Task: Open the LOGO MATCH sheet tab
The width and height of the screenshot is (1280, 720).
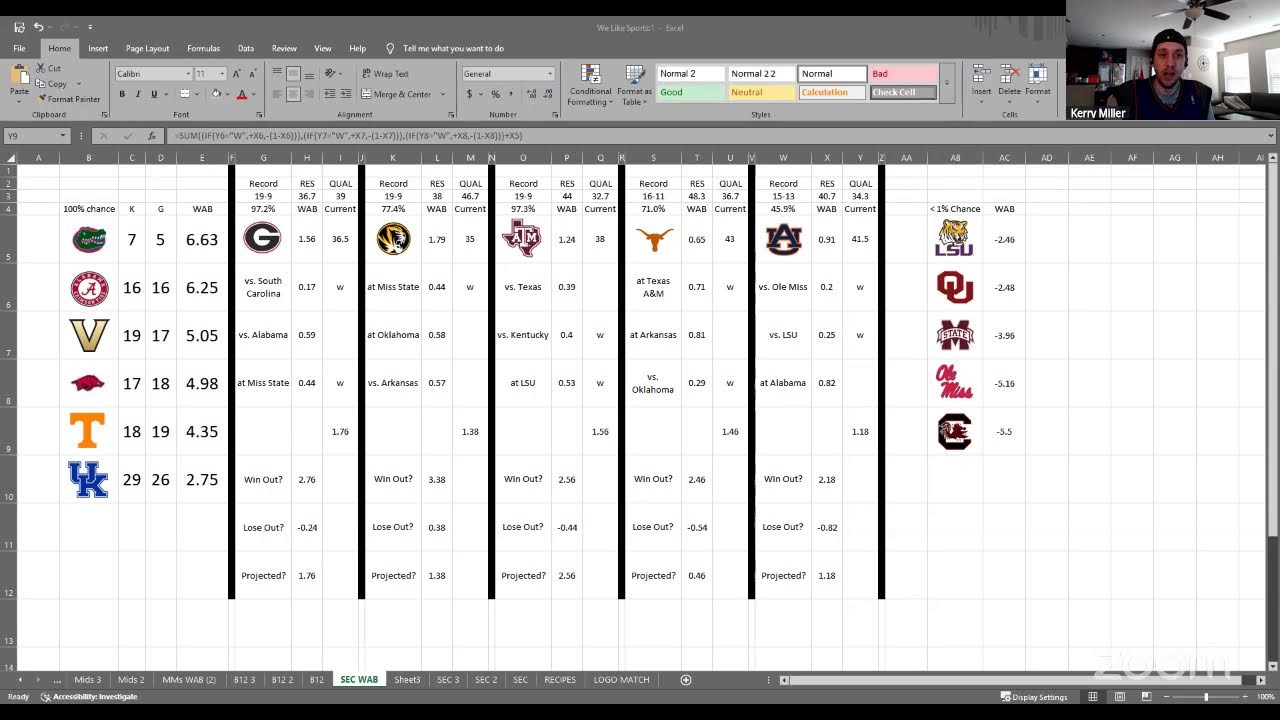Action: pos(621,680)
